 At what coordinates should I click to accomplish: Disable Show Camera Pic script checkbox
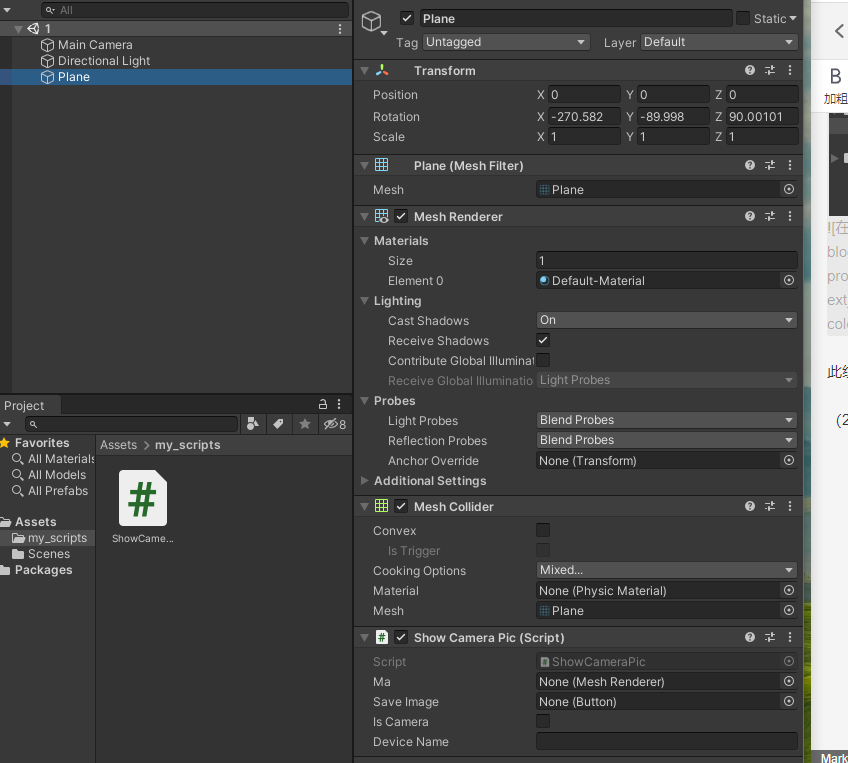point(401,637)
